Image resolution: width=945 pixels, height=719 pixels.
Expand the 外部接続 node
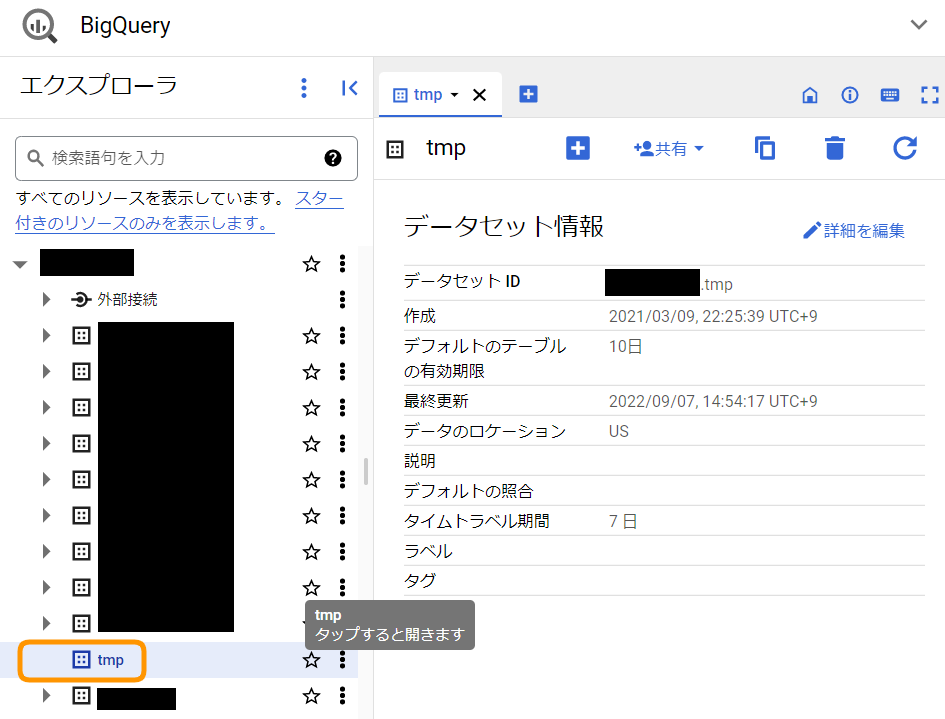coord(46,299)
